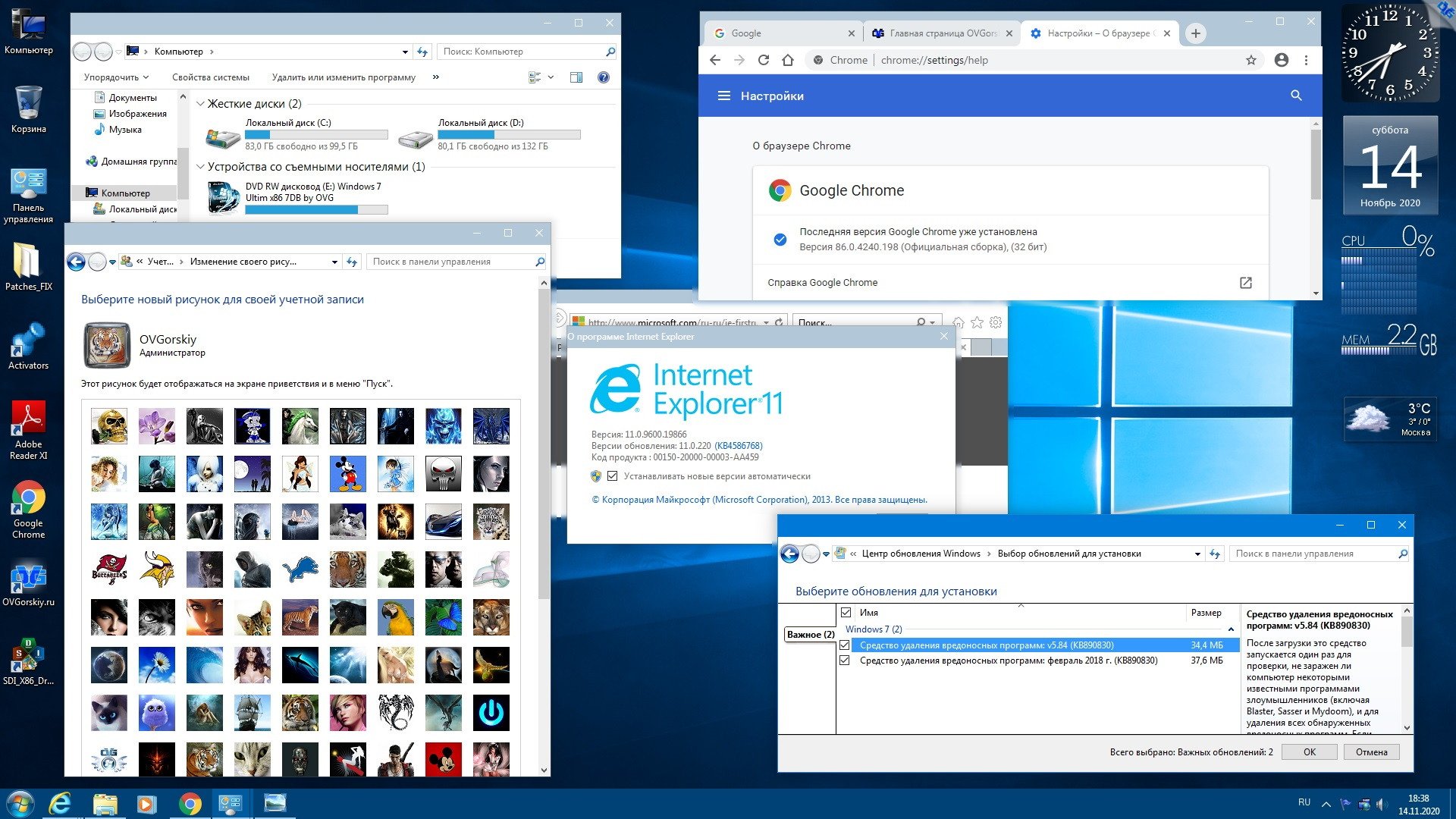Open SDI_X86_Dr... desktop shortcut
1456x819 pixels.
(28, 663)
